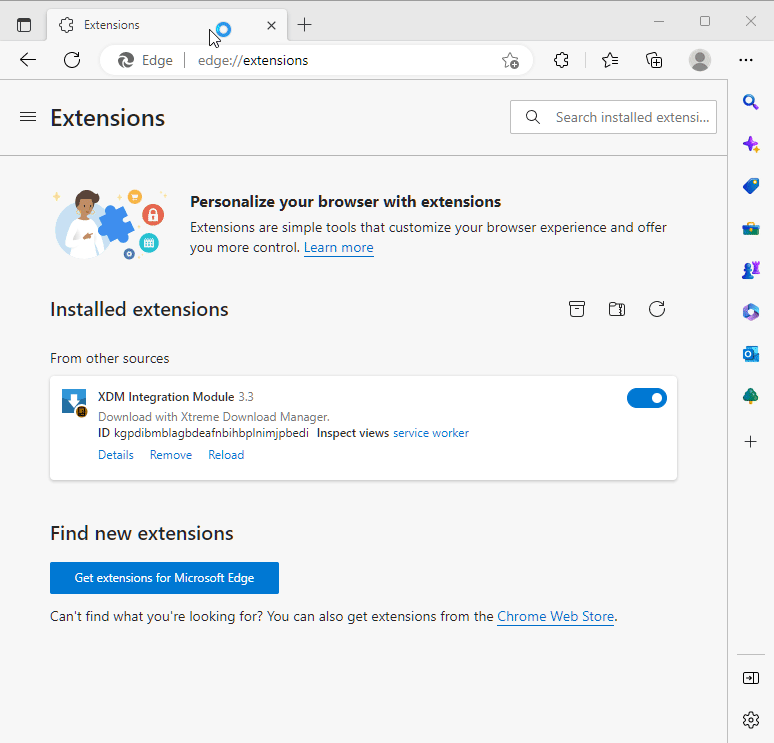Click the XDM Integration Module icon
Screen dimensions: 774x743
tap(75, 402)
